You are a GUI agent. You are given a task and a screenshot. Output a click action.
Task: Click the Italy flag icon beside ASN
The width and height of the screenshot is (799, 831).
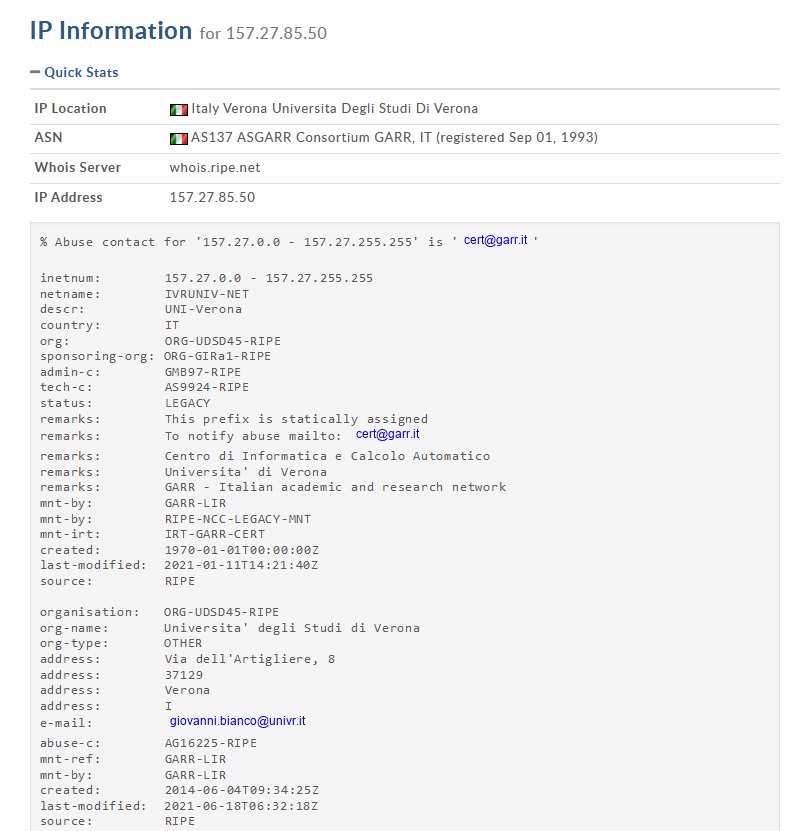click(179, 139)
